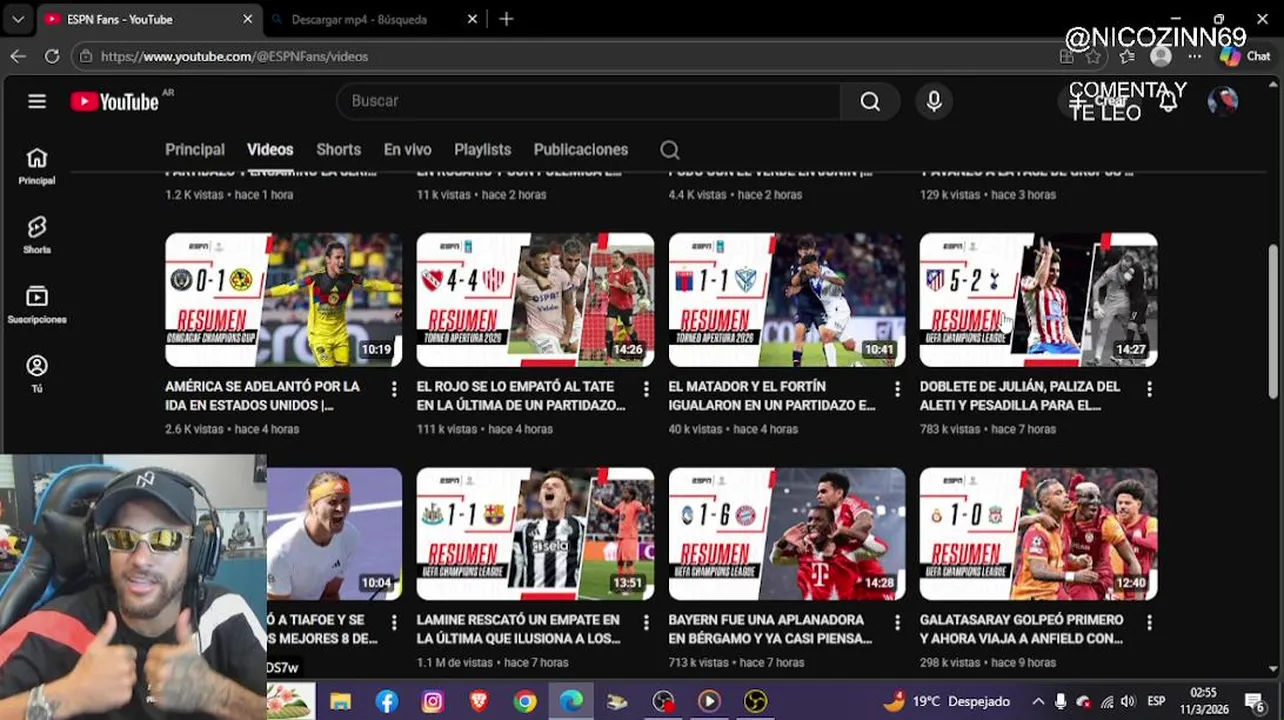Open Suscripciones in the left sidebar
This screenshot has height=720, width=1284.
(37, 304)
